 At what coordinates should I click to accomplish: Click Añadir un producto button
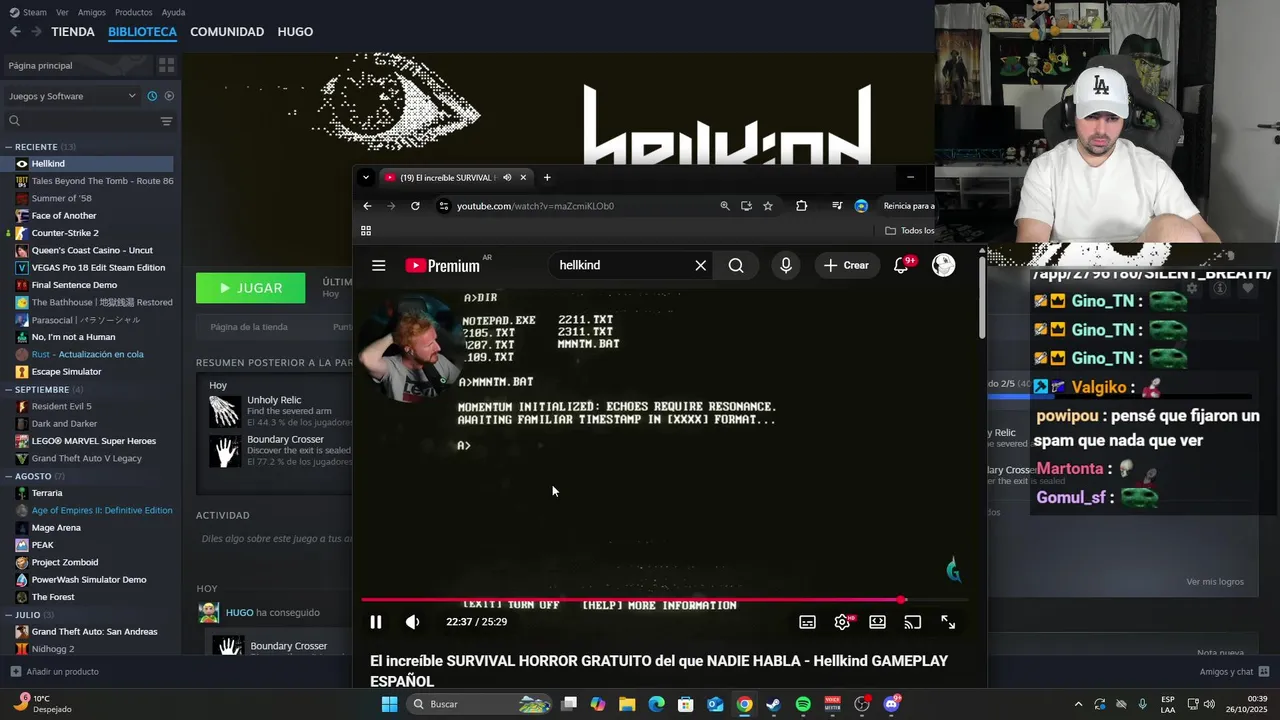point(55,672)
